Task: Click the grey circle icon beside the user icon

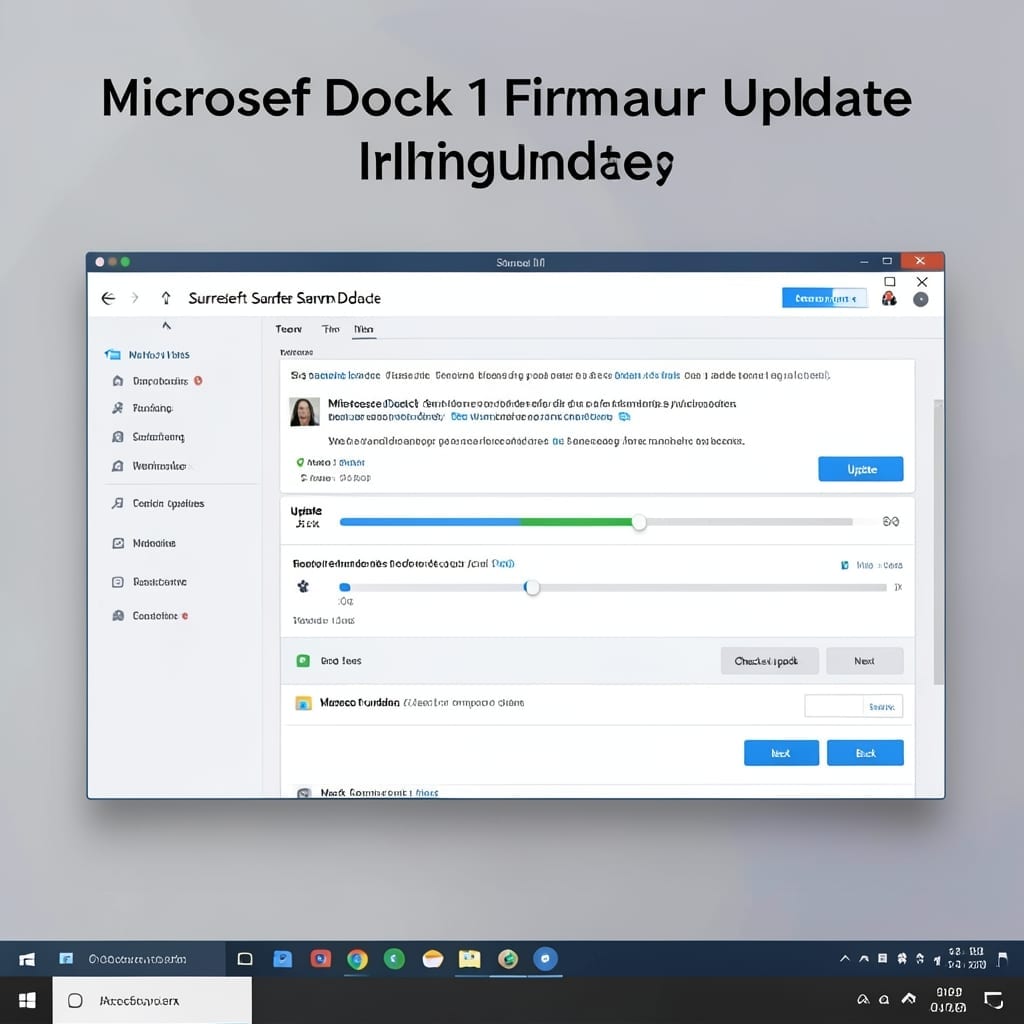Action: coord(921,300)
